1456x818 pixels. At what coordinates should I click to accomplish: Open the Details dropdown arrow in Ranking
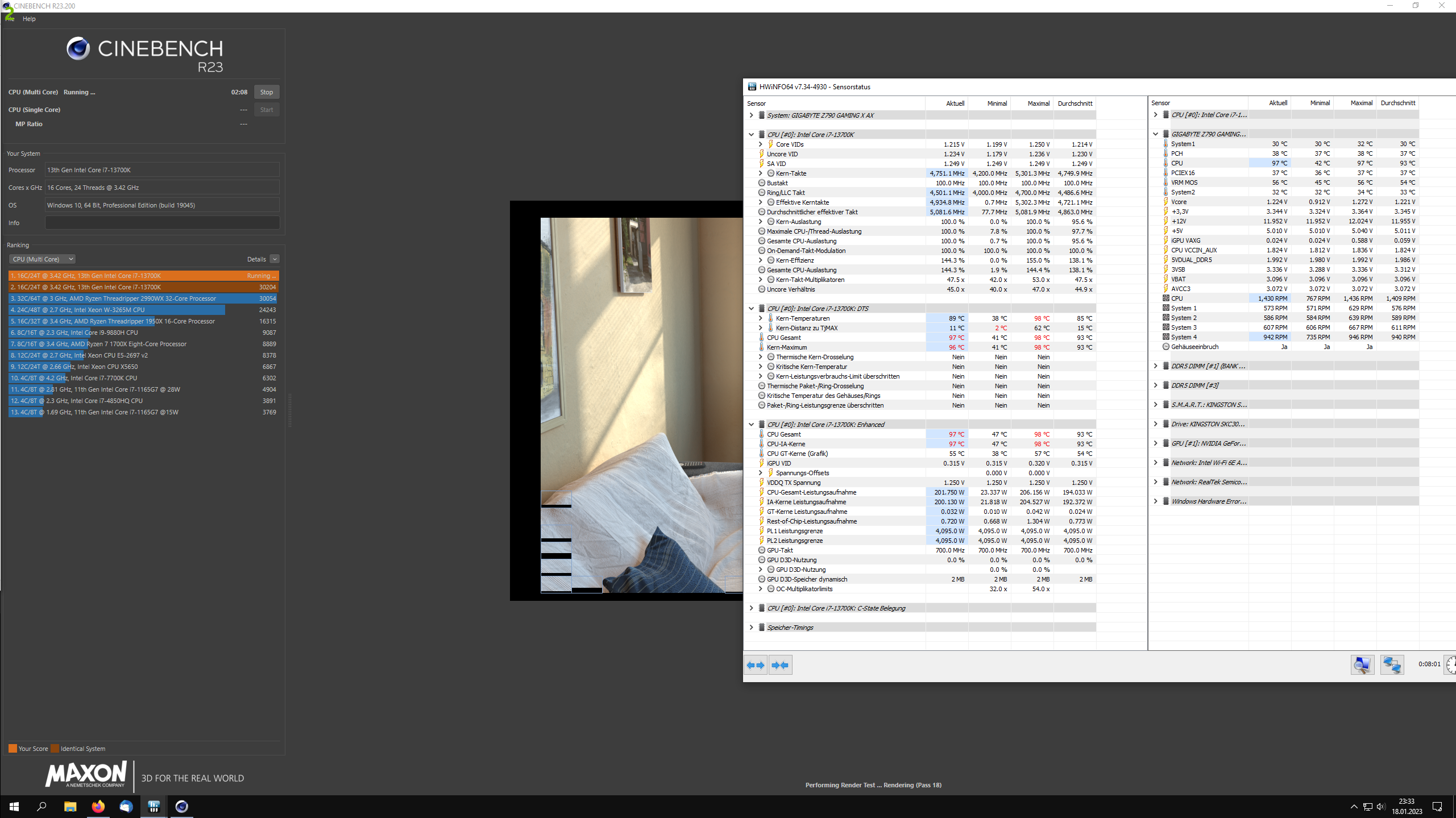coord(275,259)
